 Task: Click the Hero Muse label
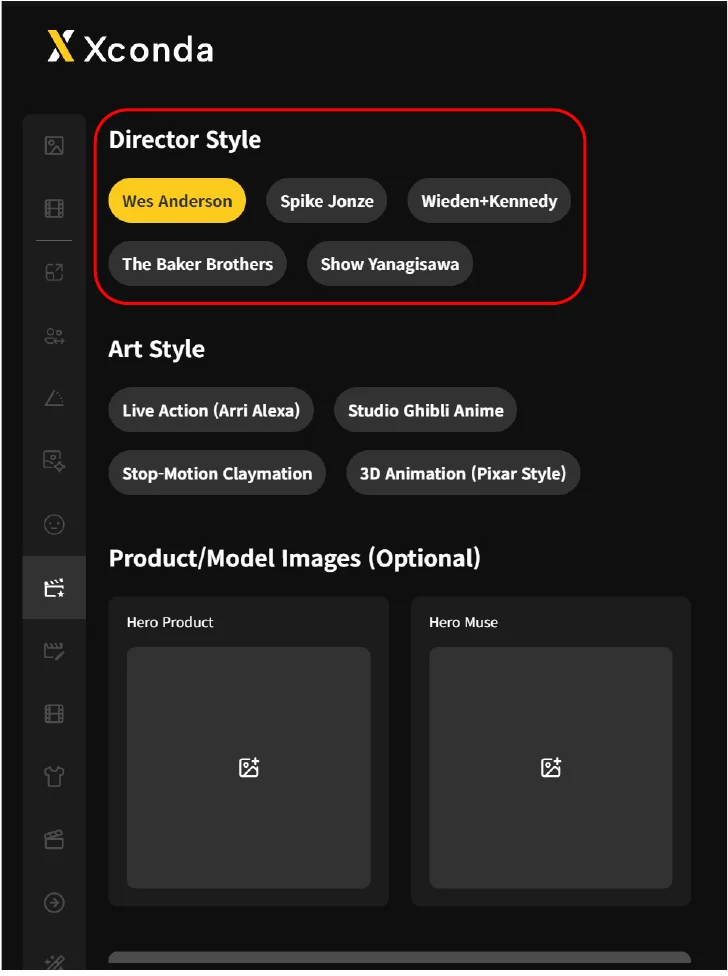pos(464,622)
